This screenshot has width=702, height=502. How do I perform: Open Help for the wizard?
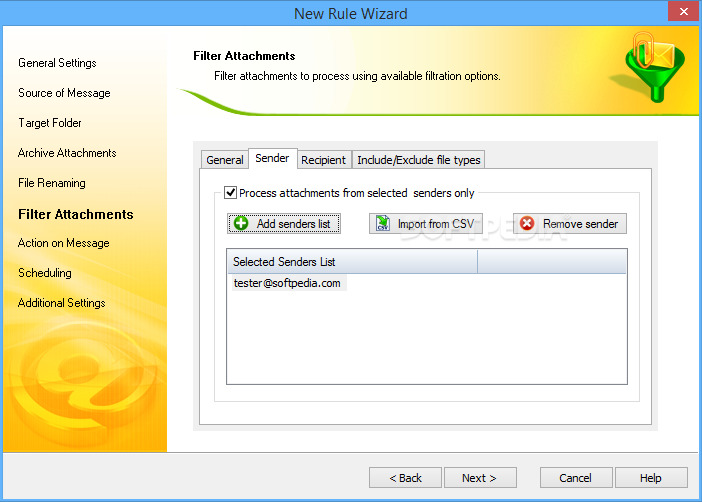click(651, 478)
